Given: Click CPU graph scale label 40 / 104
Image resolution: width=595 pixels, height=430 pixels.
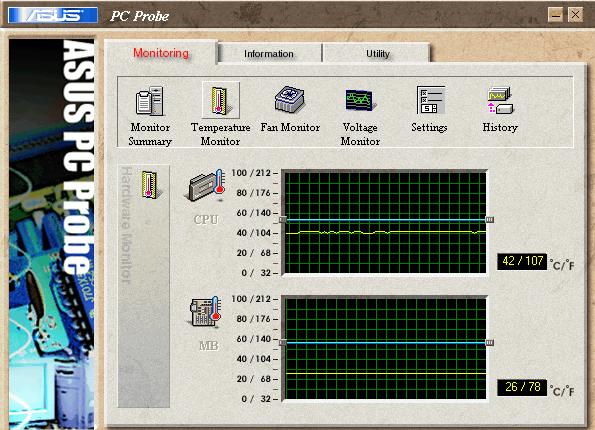Looking at the screenshot, I should click(x=253, y=233).
